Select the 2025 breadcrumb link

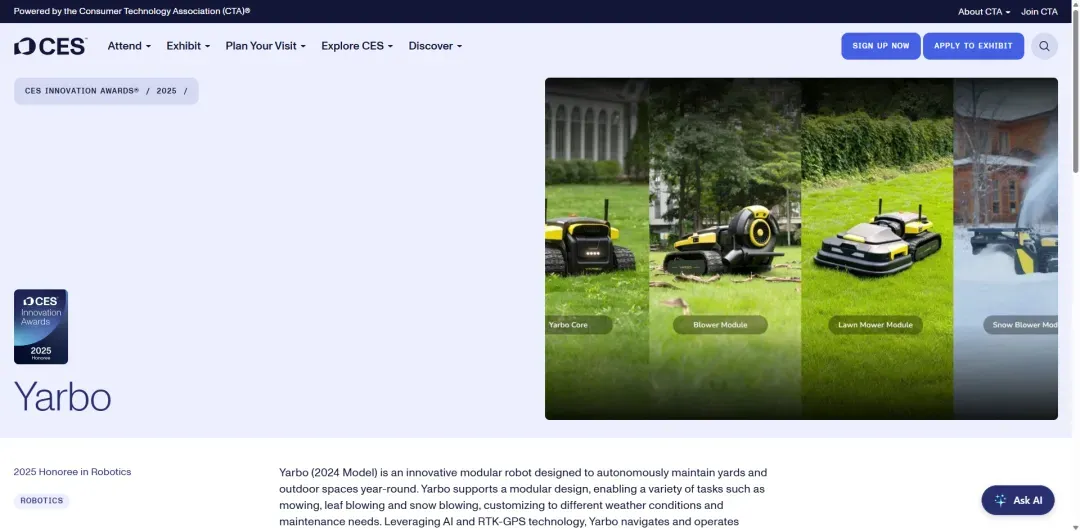pyautogui.click(x=166, y=91)
